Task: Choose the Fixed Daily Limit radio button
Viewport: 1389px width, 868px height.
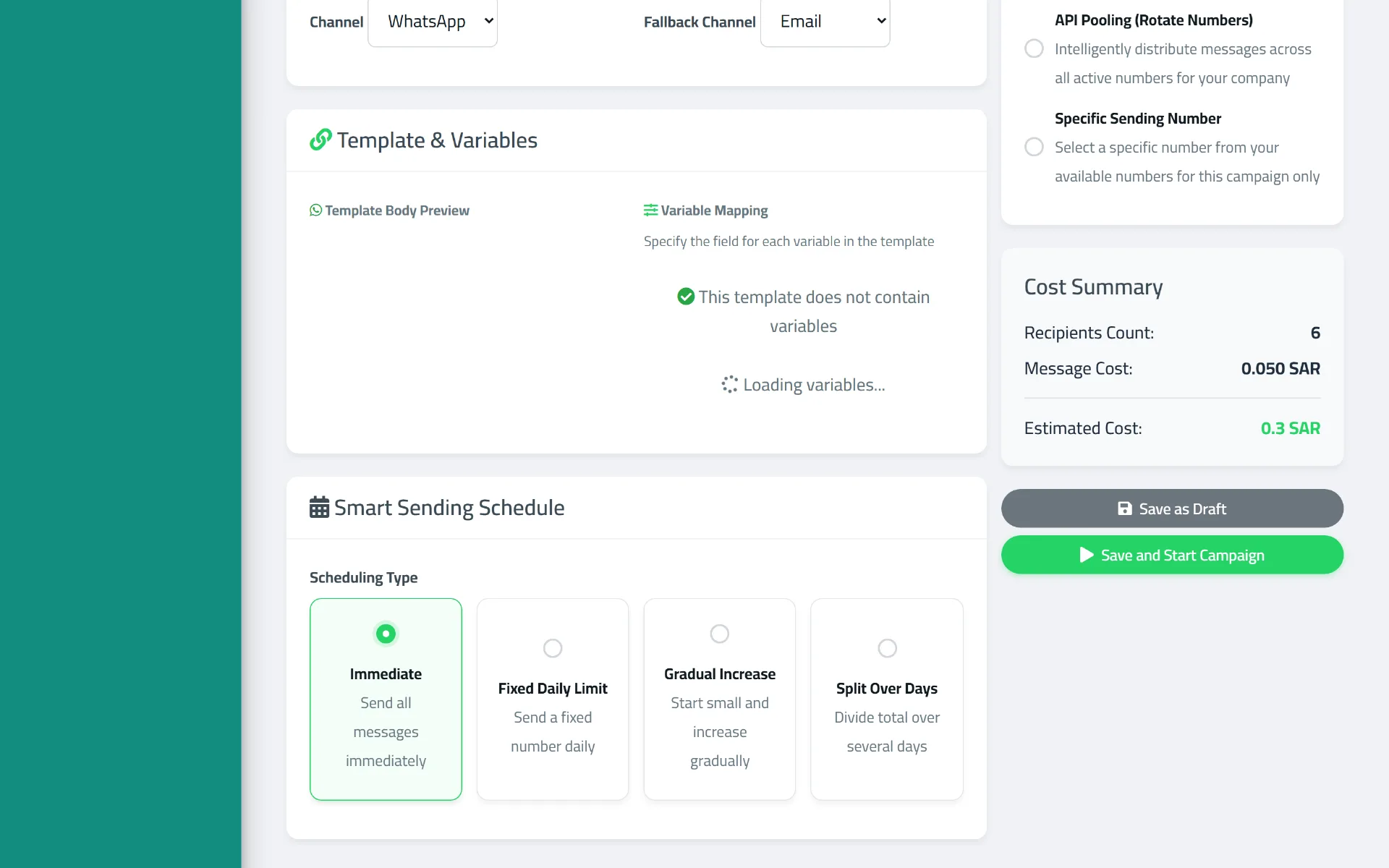Action: point(553,648)
